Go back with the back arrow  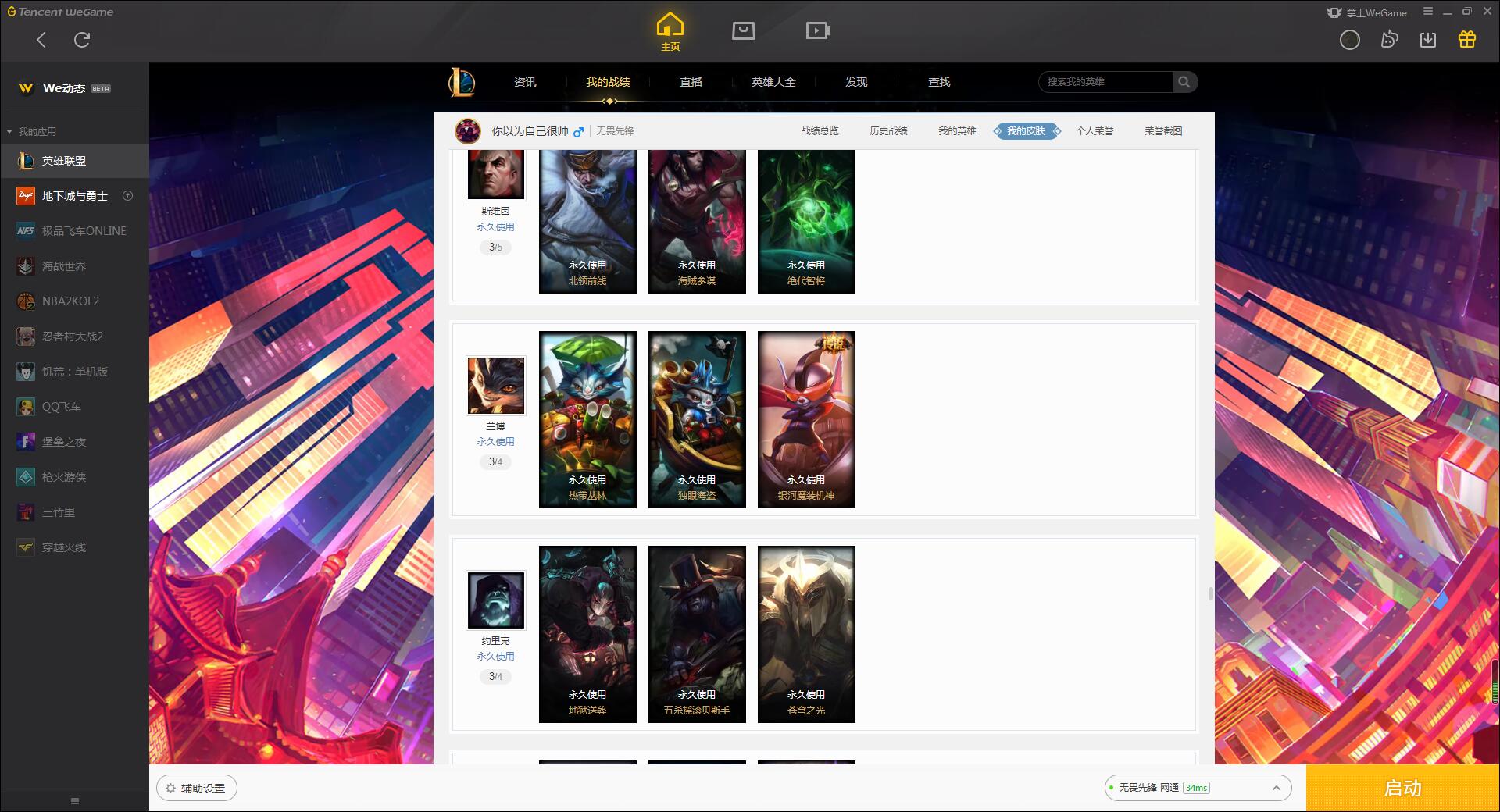41,40
